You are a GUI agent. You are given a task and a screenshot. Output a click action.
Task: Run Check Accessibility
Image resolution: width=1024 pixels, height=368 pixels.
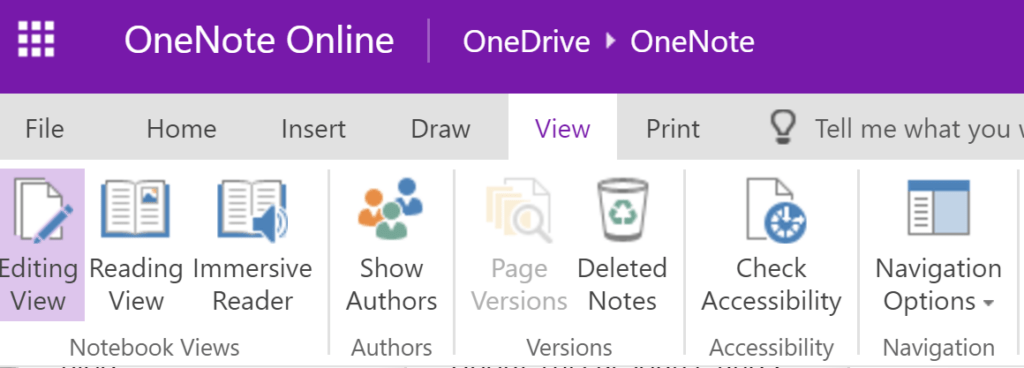[771, 245]
